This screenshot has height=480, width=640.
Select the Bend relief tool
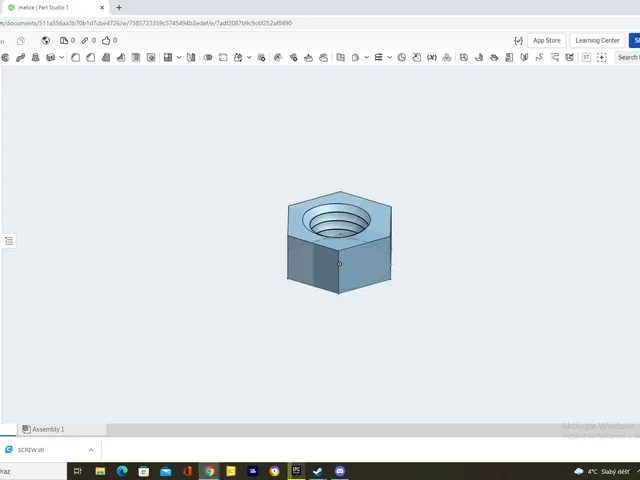coord(524,58)
